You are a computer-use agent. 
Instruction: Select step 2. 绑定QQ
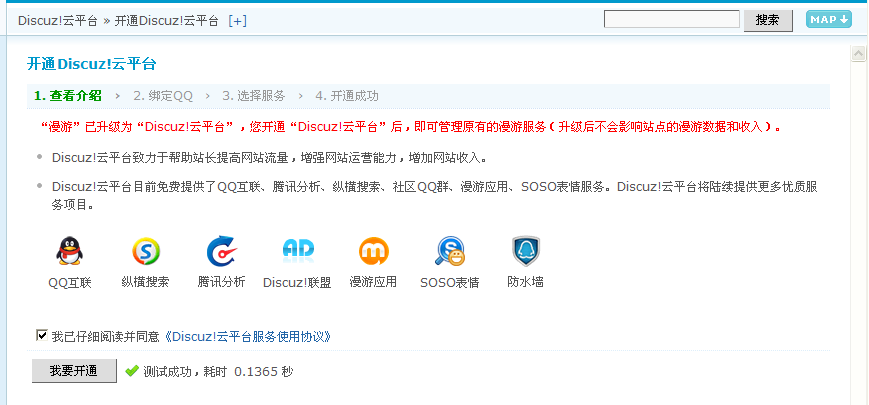(x=163, y=96)
